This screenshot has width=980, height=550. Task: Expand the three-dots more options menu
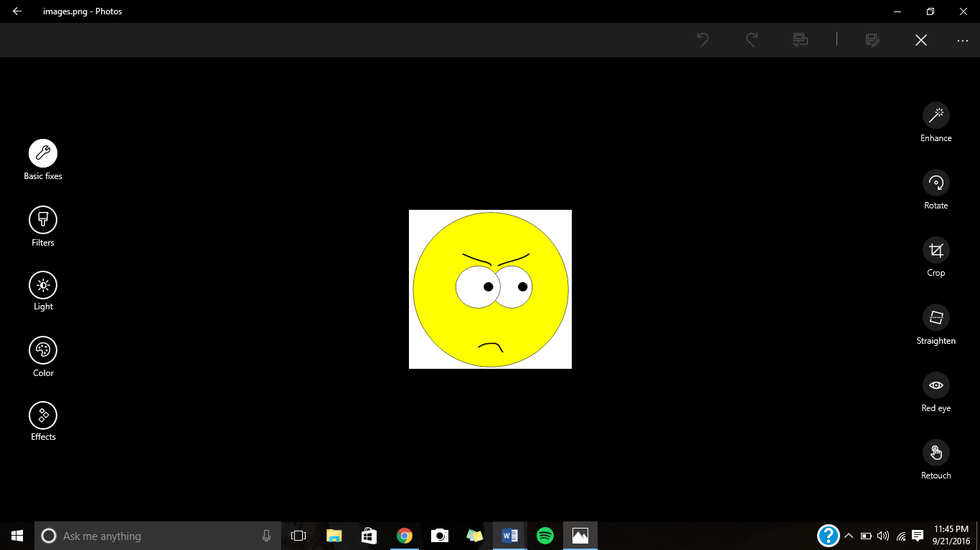pos(962,40)
